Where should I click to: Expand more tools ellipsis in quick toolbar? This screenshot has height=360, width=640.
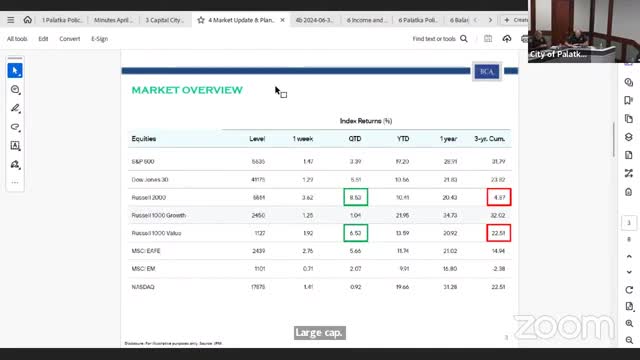[15, 182]
